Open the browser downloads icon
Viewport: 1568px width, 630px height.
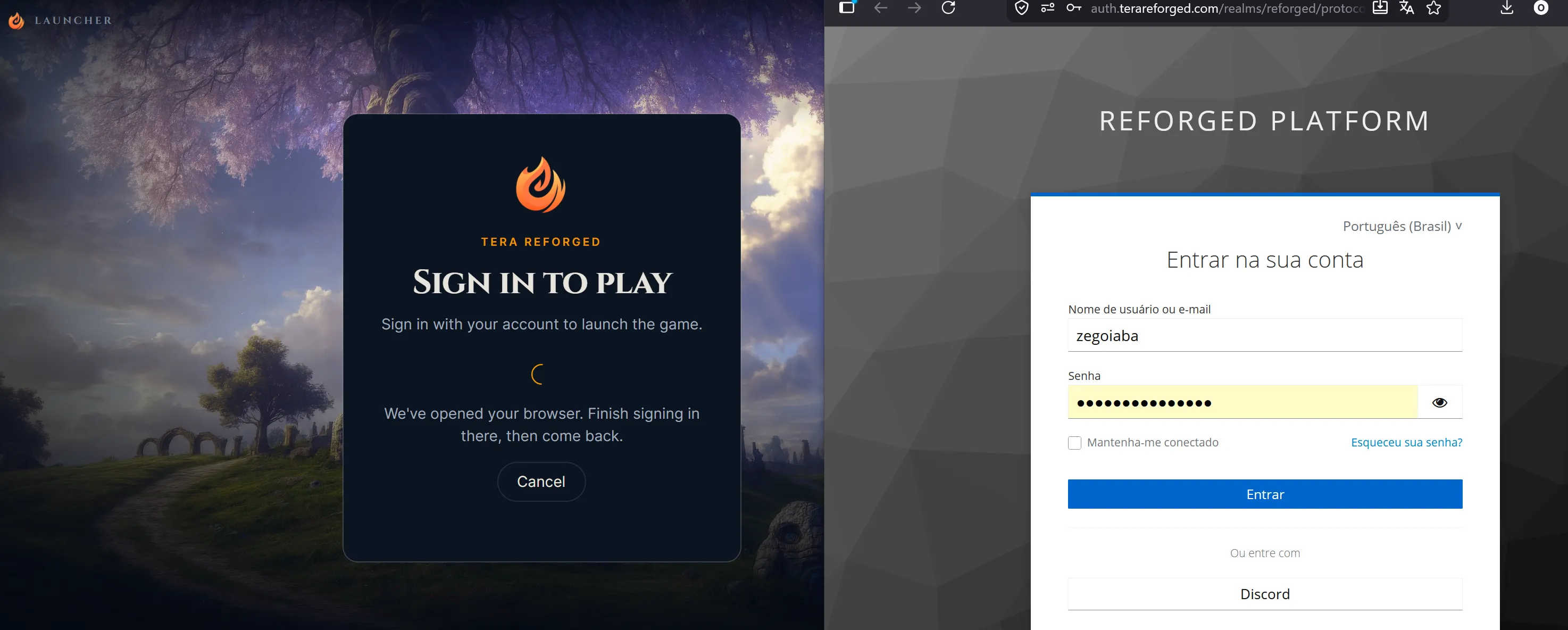(1507, 7)
